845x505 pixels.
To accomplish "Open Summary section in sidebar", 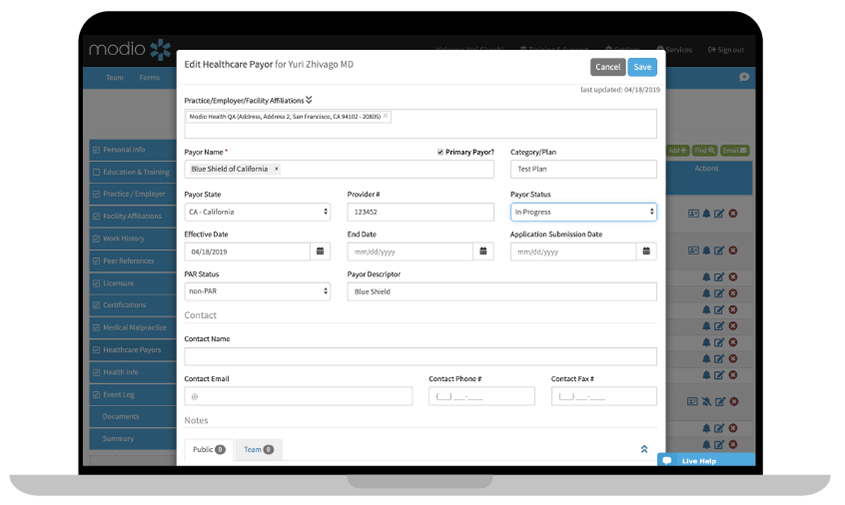I will pos(133,439).
